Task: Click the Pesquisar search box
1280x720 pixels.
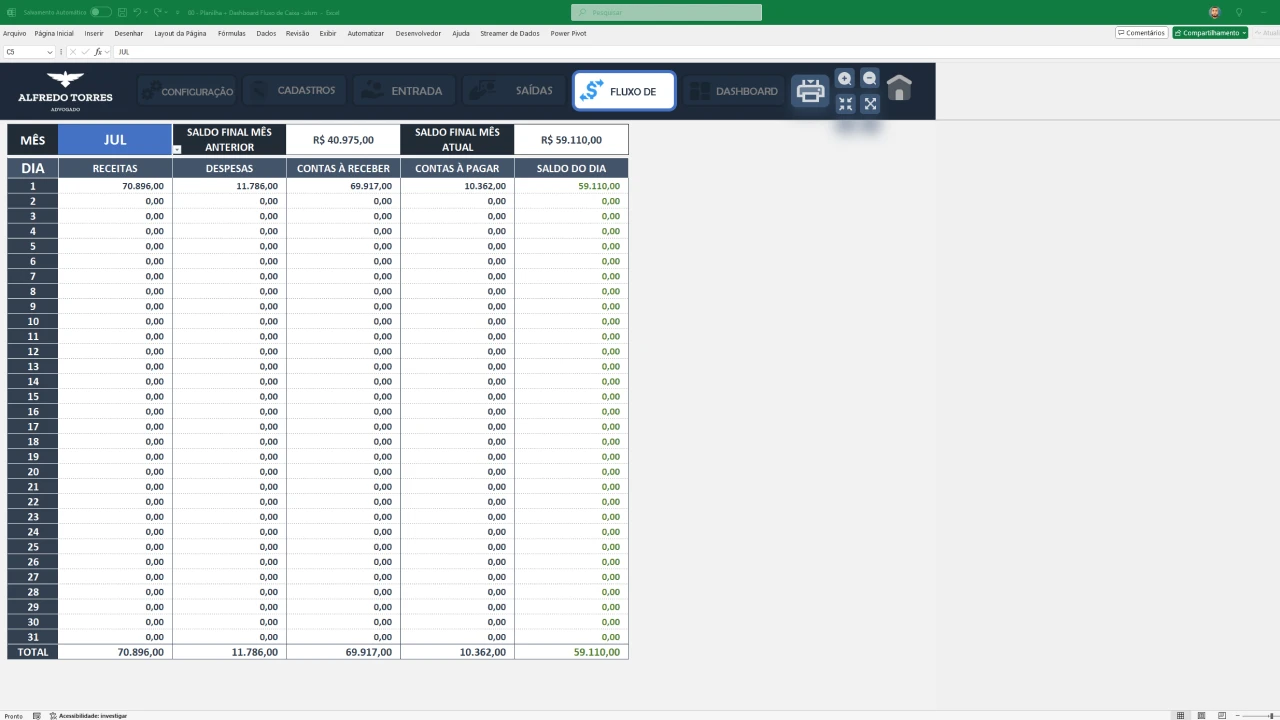Action: pos(666,12)
